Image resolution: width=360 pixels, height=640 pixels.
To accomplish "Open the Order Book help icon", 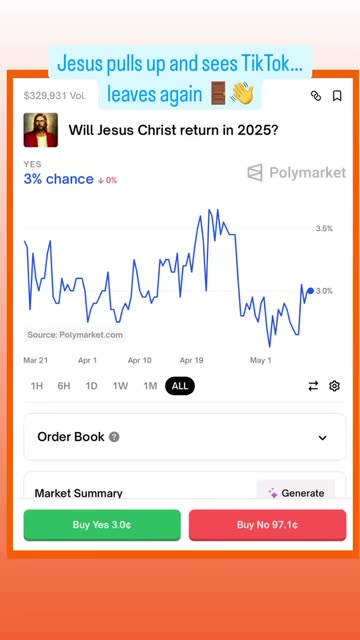I will click(114, 437).
